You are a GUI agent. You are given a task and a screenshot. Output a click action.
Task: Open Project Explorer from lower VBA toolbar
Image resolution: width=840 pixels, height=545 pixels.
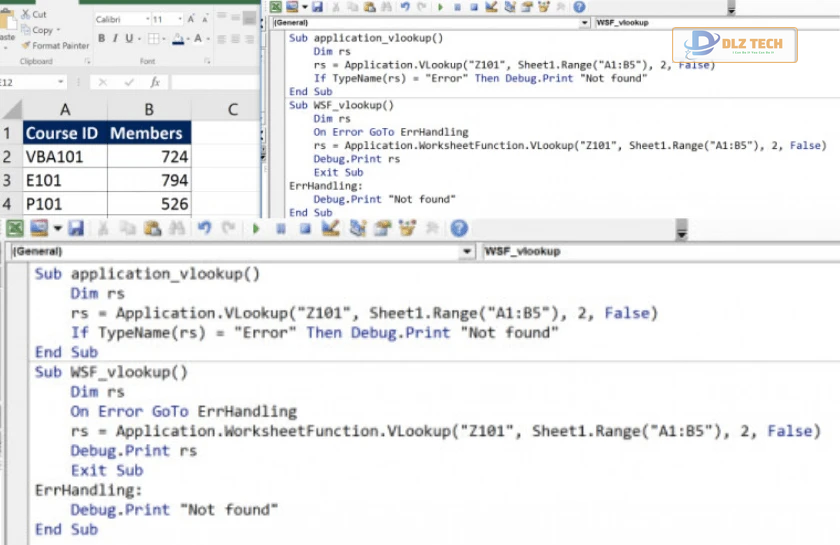357,229
